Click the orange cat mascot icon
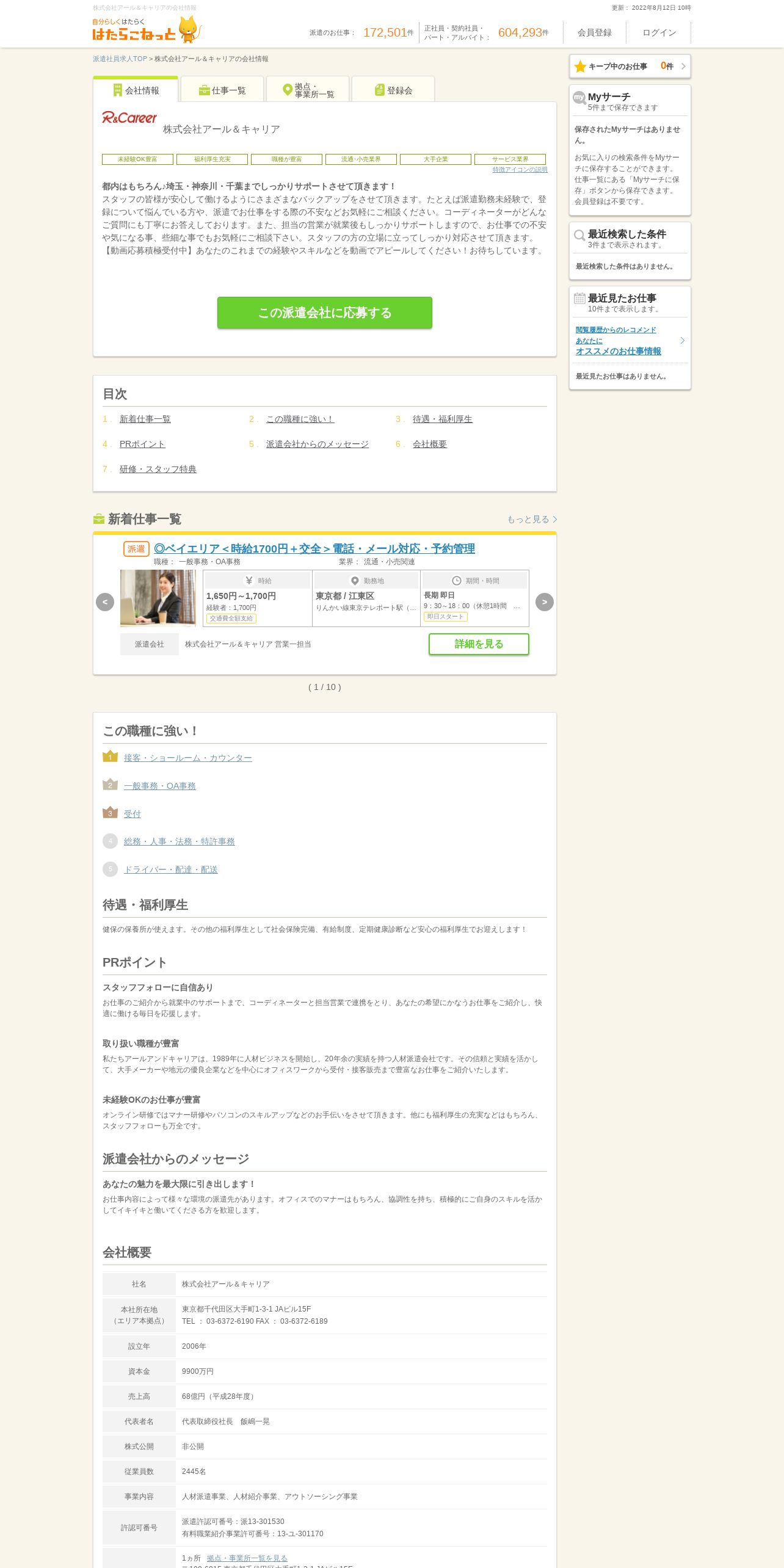 (x=190, y=30)
